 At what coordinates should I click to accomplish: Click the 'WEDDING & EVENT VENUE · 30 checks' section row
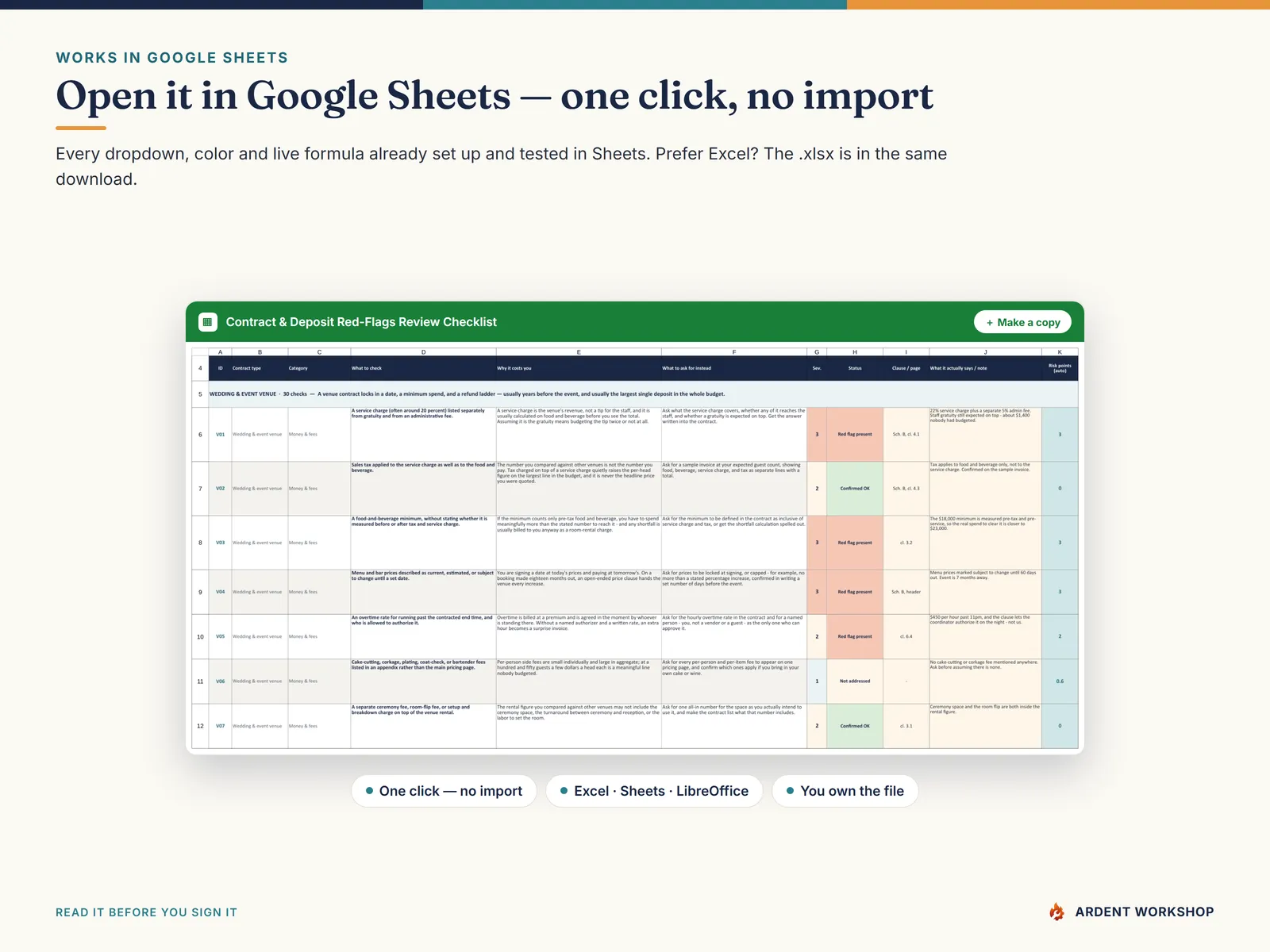643,394
